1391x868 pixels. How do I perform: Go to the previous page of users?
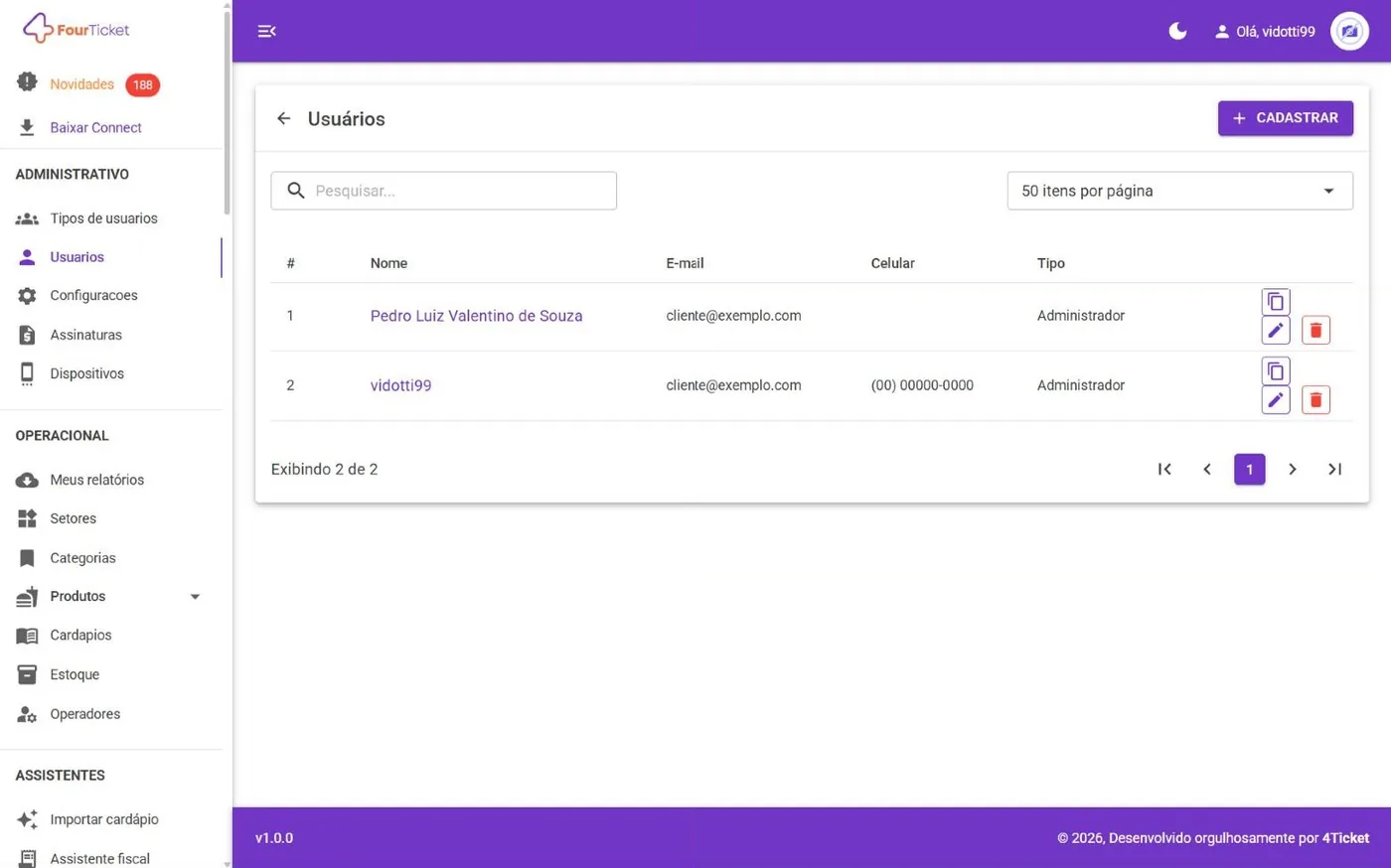click(1207, 469)
